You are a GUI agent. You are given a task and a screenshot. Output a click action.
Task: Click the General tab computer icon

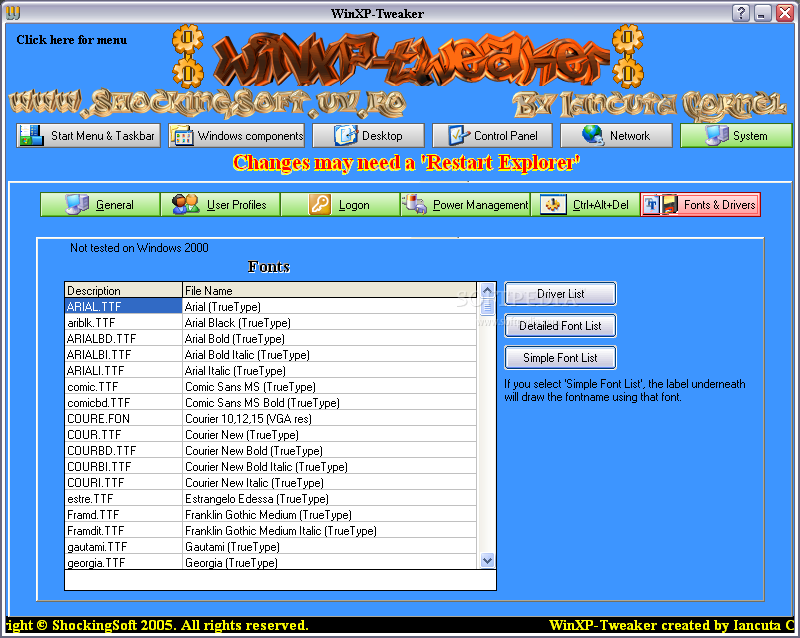(x=77, y=205)
